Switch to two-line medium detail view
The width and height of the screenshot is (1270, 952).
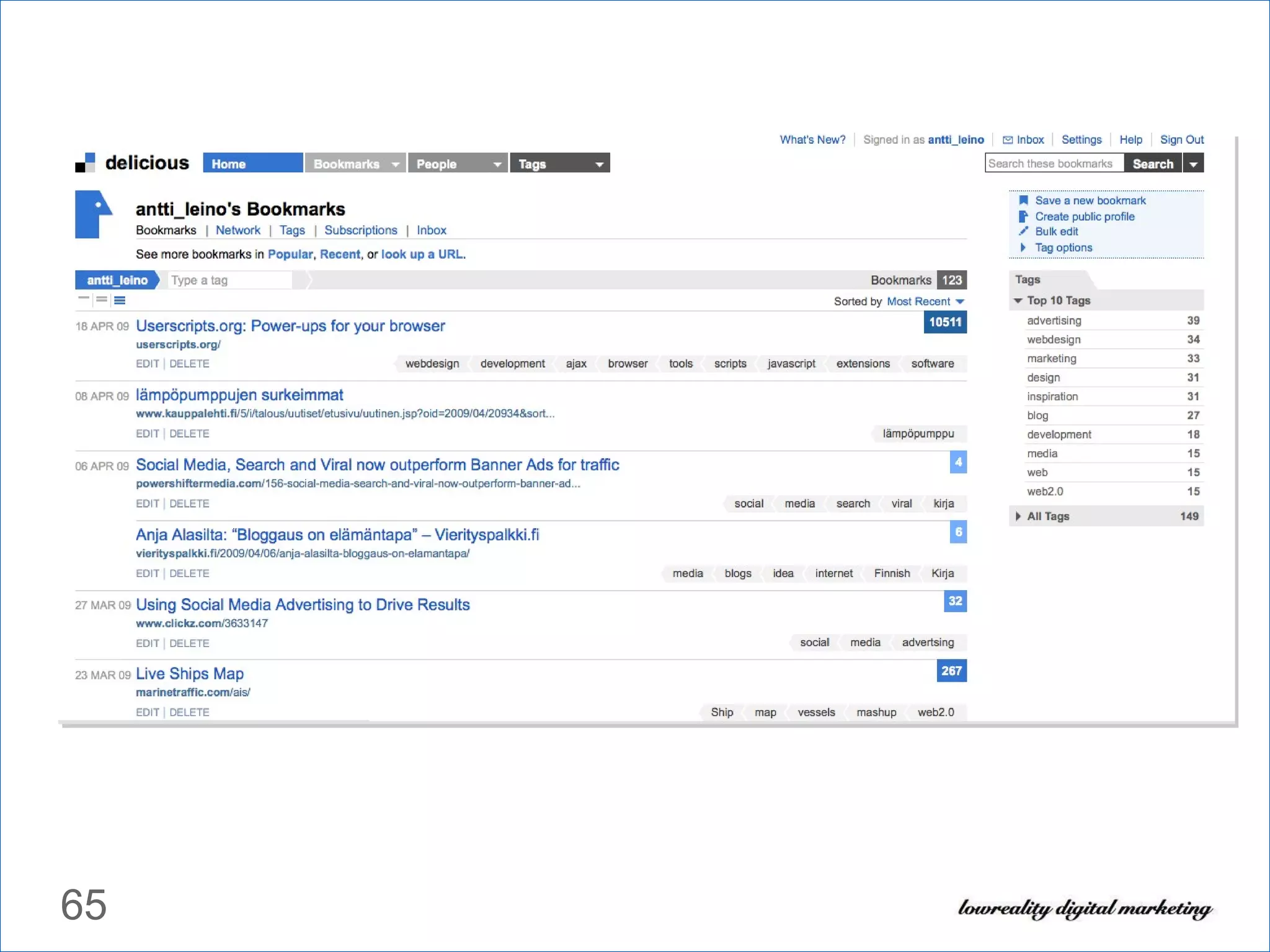[102, 300]
